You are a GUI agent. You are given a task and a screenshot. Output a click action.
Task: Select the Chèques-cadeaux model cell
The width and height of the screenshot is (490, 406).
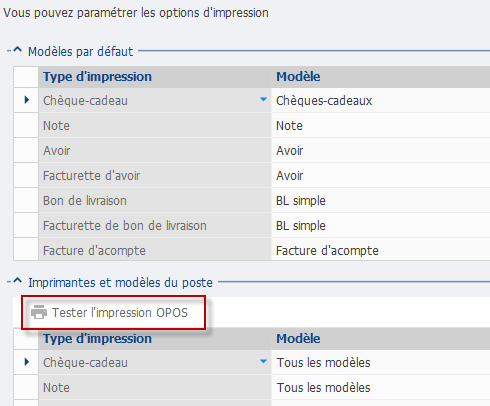(381, 100)
